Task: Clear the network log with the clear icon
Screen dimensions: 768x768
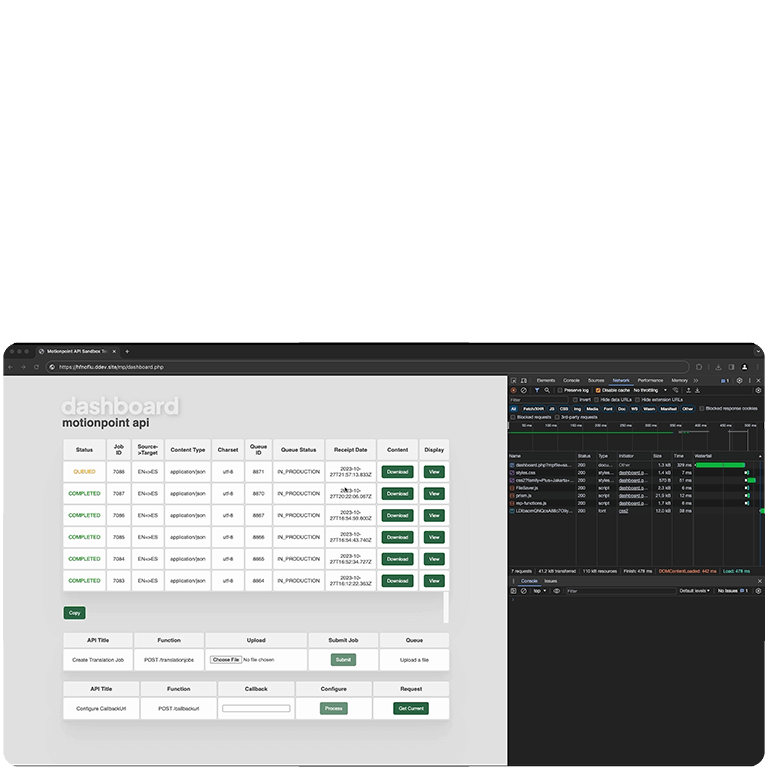Action: 524,390
